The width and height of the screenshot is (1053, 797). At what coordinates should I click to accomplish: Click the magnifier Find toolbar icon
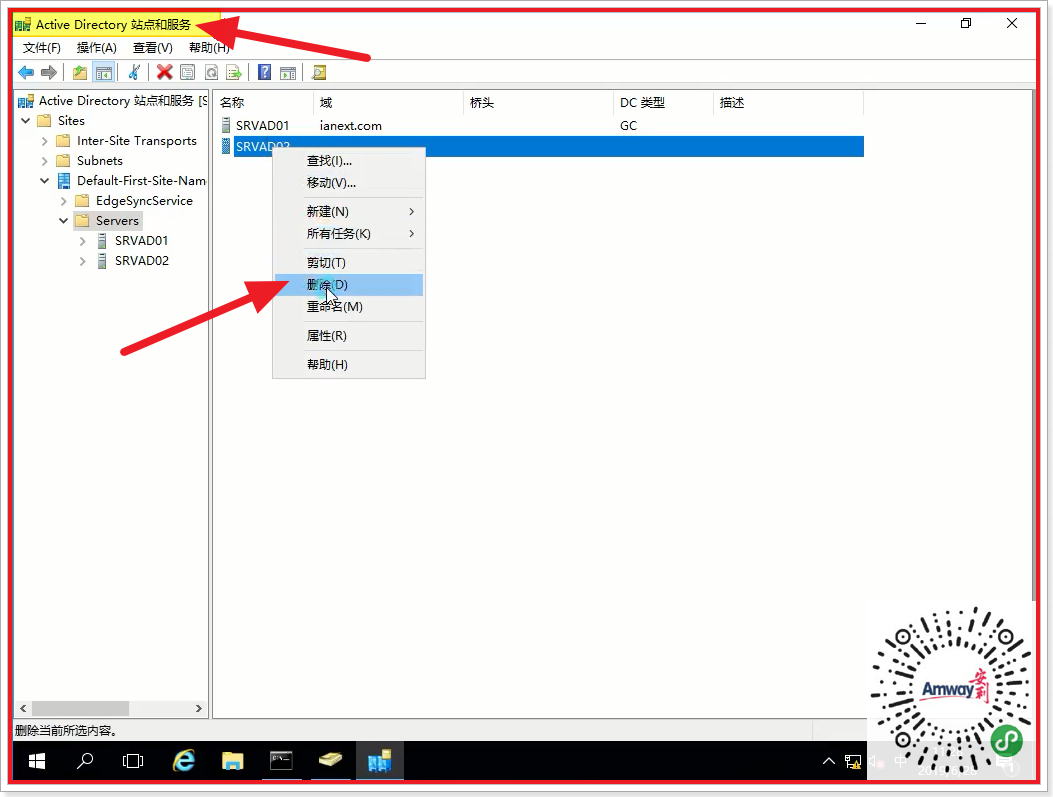(319, 73)
